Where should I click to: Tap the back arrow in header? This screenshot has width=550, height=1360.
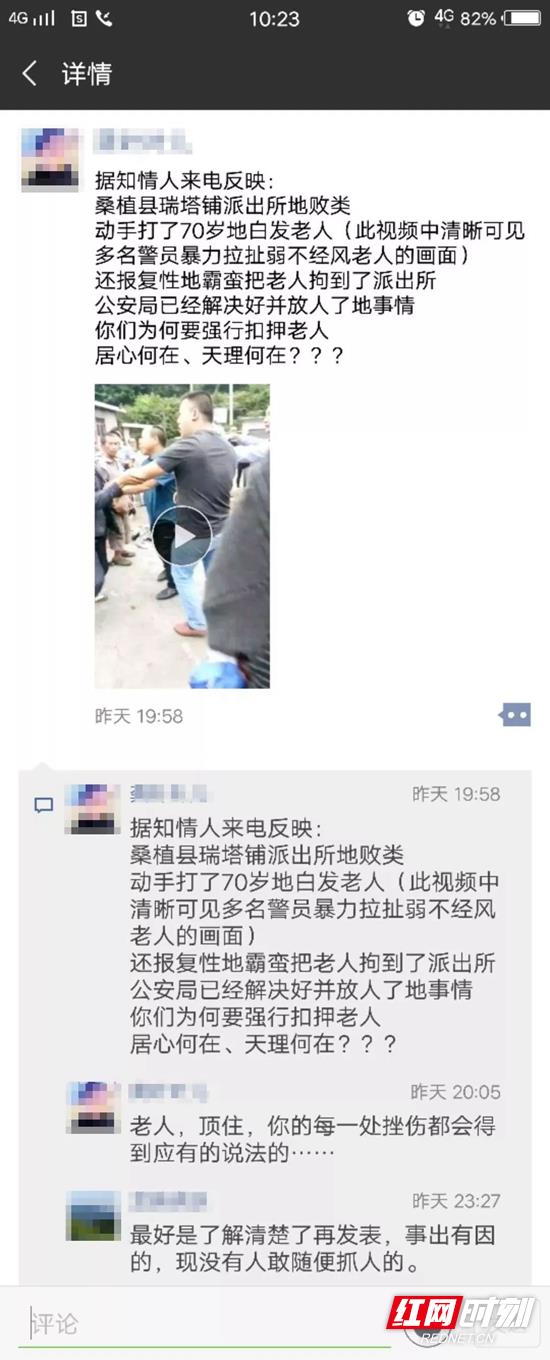(x=30, y=73)
